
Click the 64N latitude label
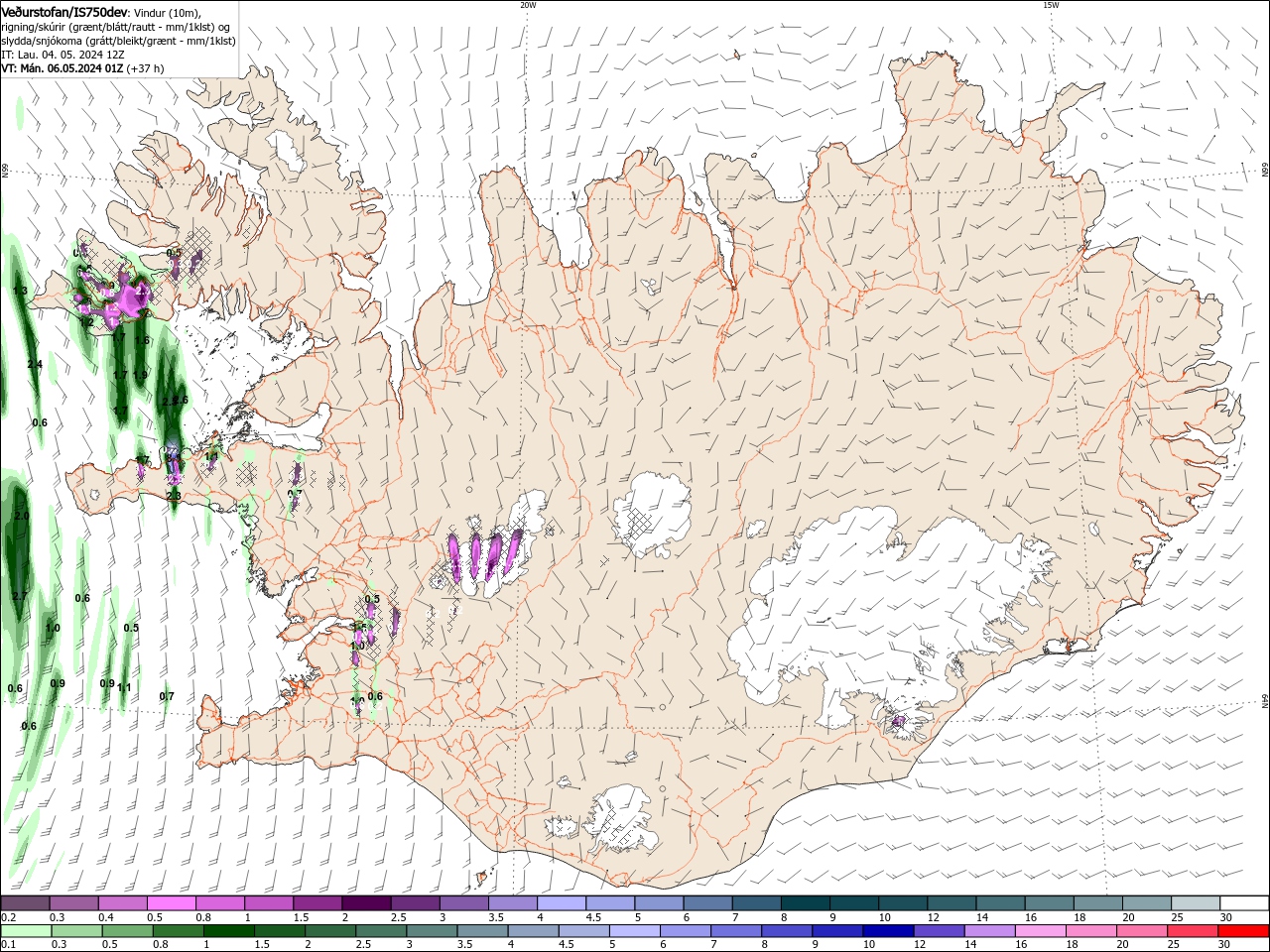tap(1265, 701)
